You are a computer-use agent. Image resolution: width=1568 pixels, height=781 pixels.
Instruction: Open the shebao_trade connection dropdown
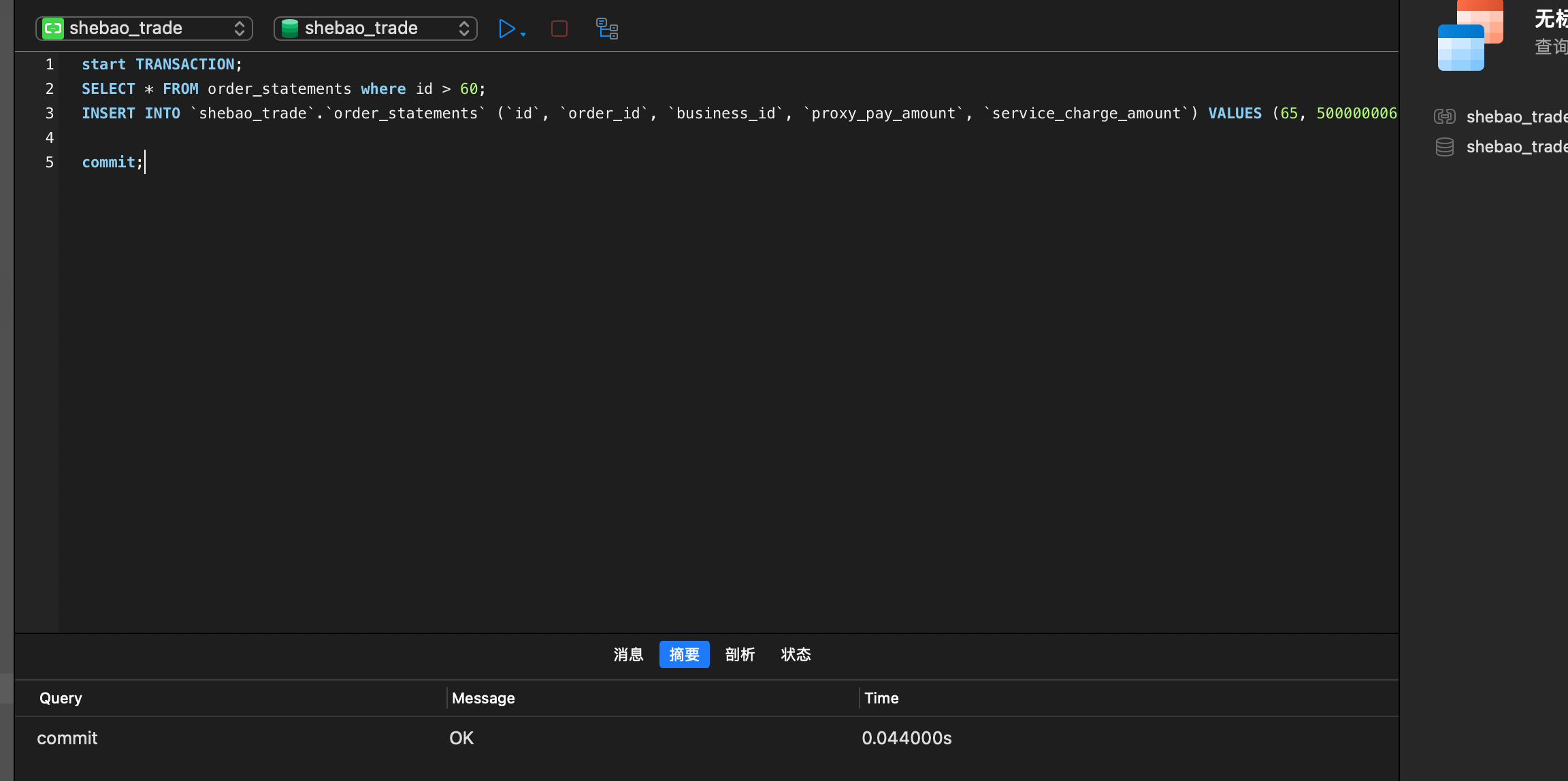click(144, 28)
